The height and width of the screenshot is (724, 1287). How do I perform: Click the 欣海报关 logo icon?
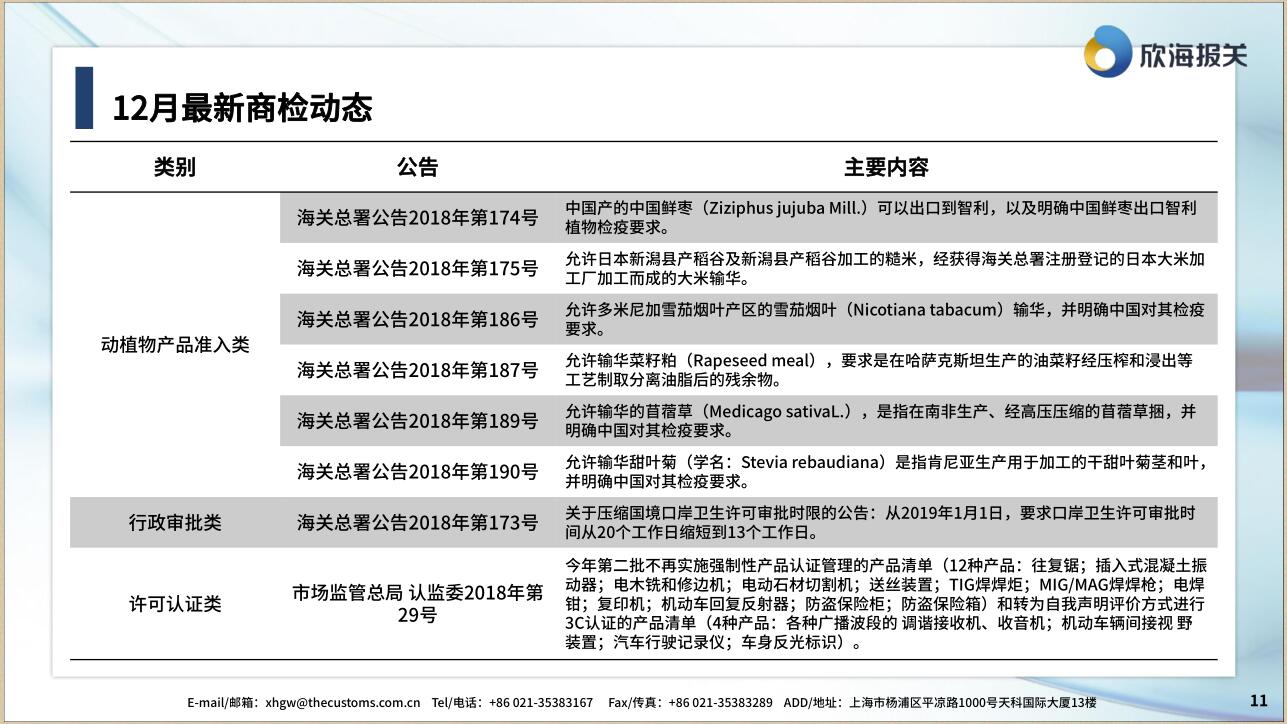point(1108,51)
